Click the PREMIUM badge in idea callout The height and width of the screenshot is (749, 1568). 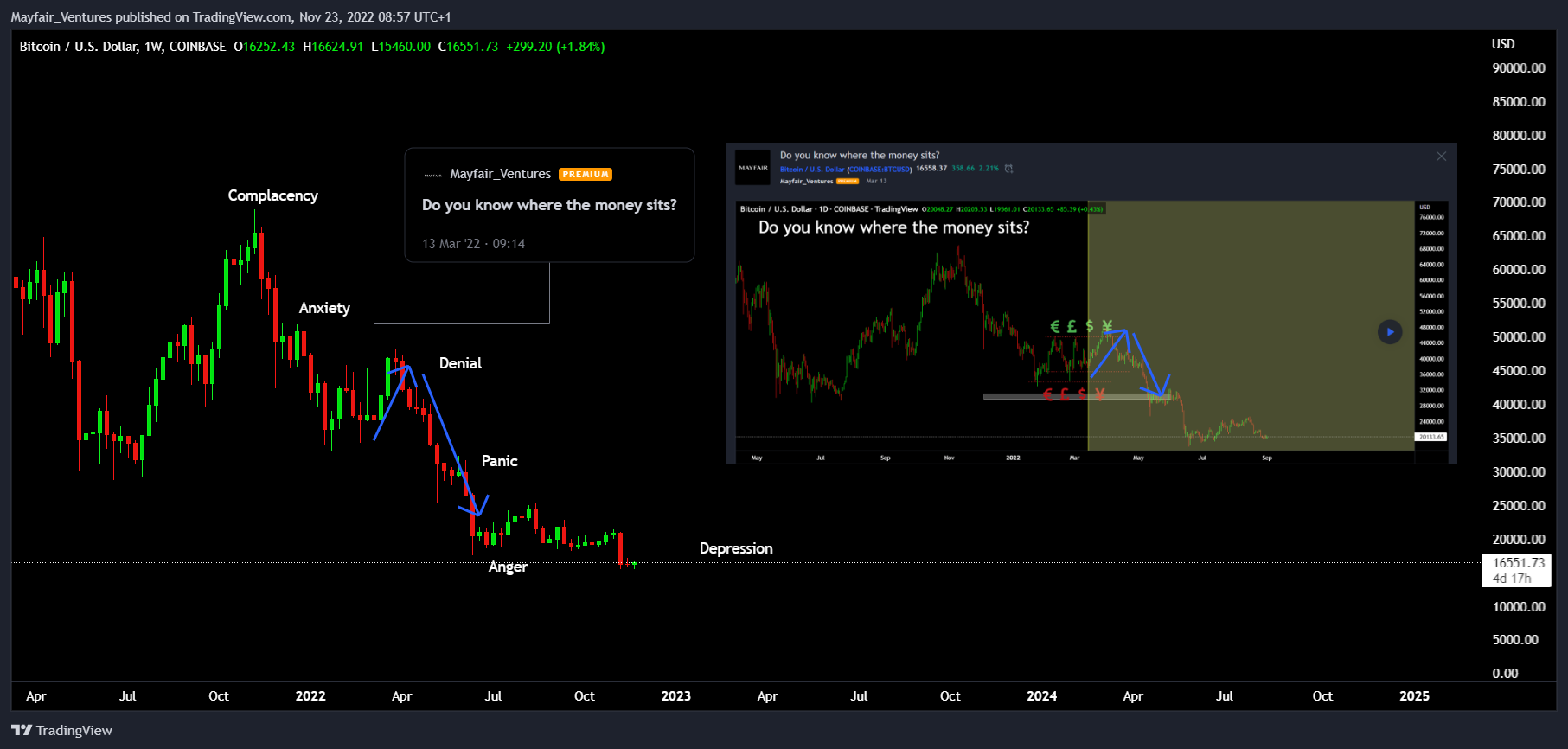(586, 175)
